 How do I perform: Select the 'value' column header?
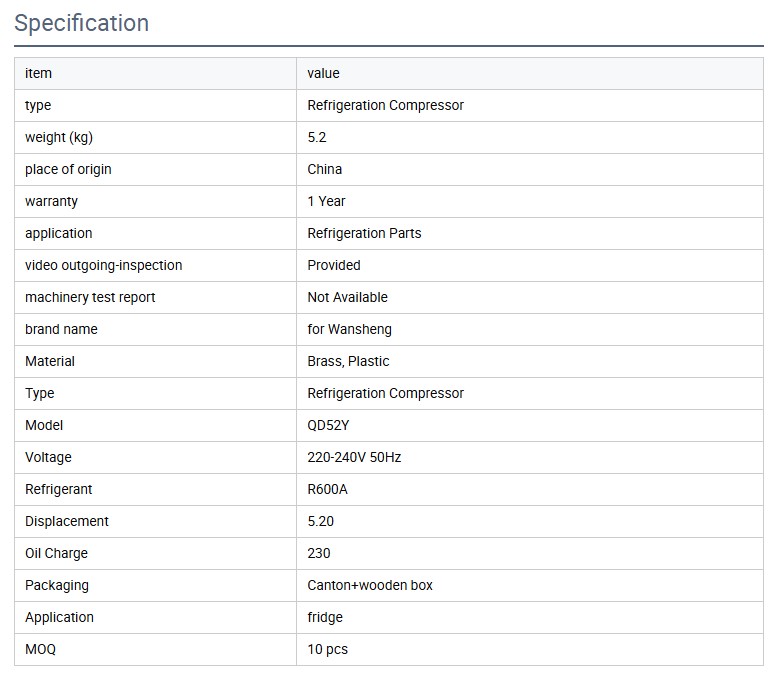323,73
